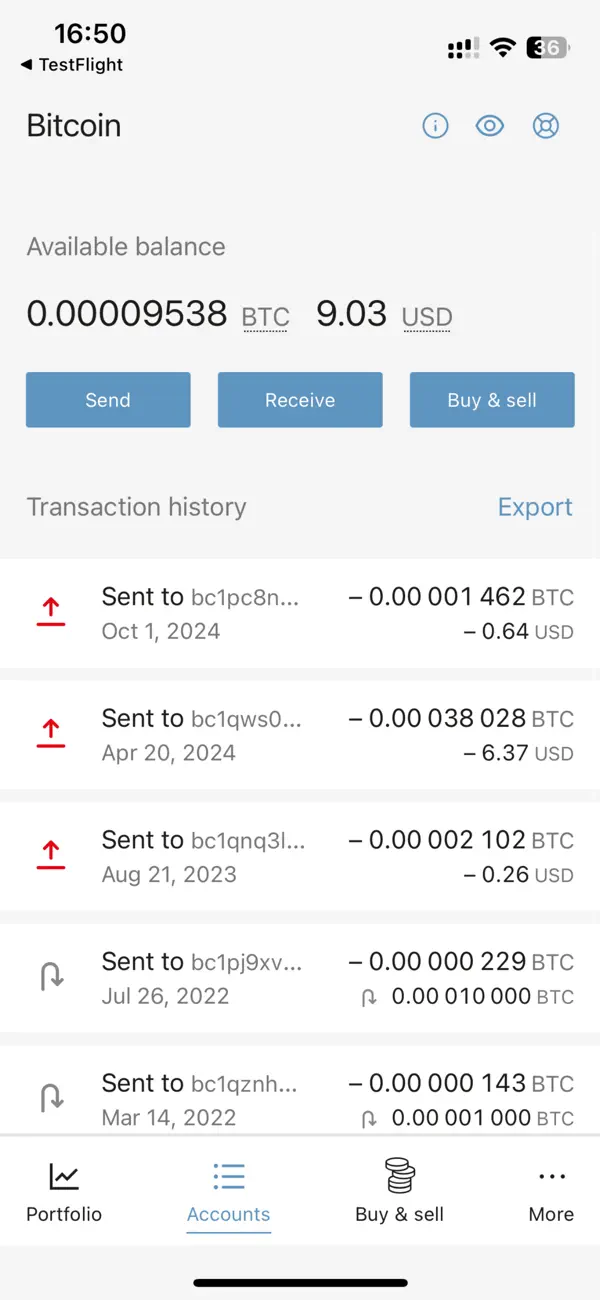
Task: Open the Oct 1 sent transaction details
Action: (x=300, y=613)
